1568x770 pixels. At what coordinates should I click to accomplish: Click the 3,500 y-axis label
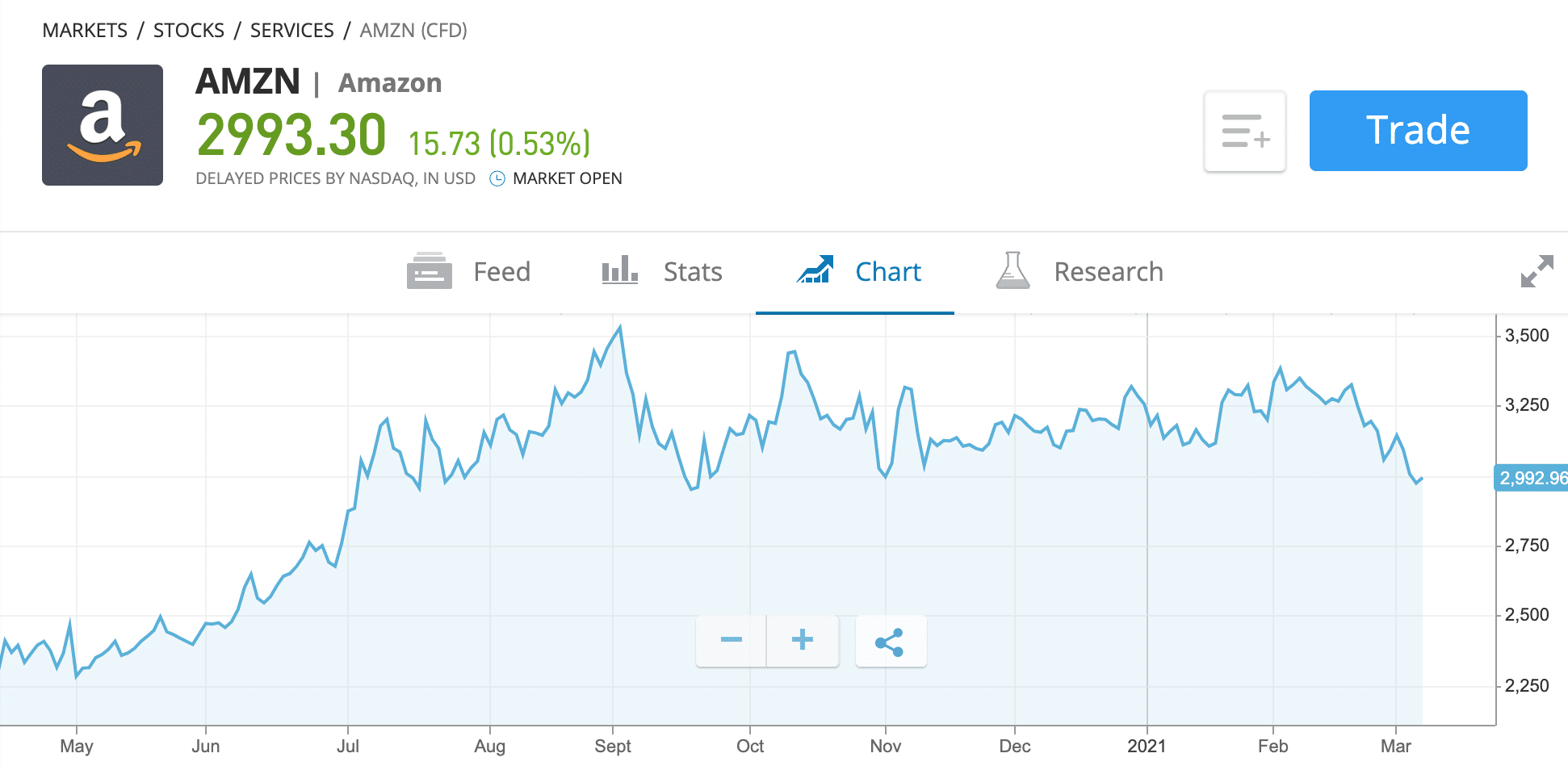click(1527, 336)
